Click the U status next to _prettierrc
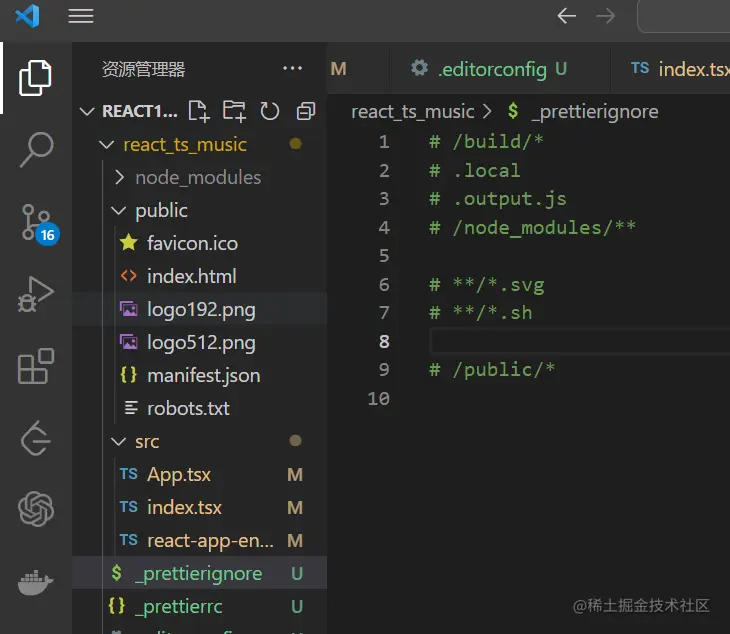This screenshot has height=634, width=730. (297, 607)
